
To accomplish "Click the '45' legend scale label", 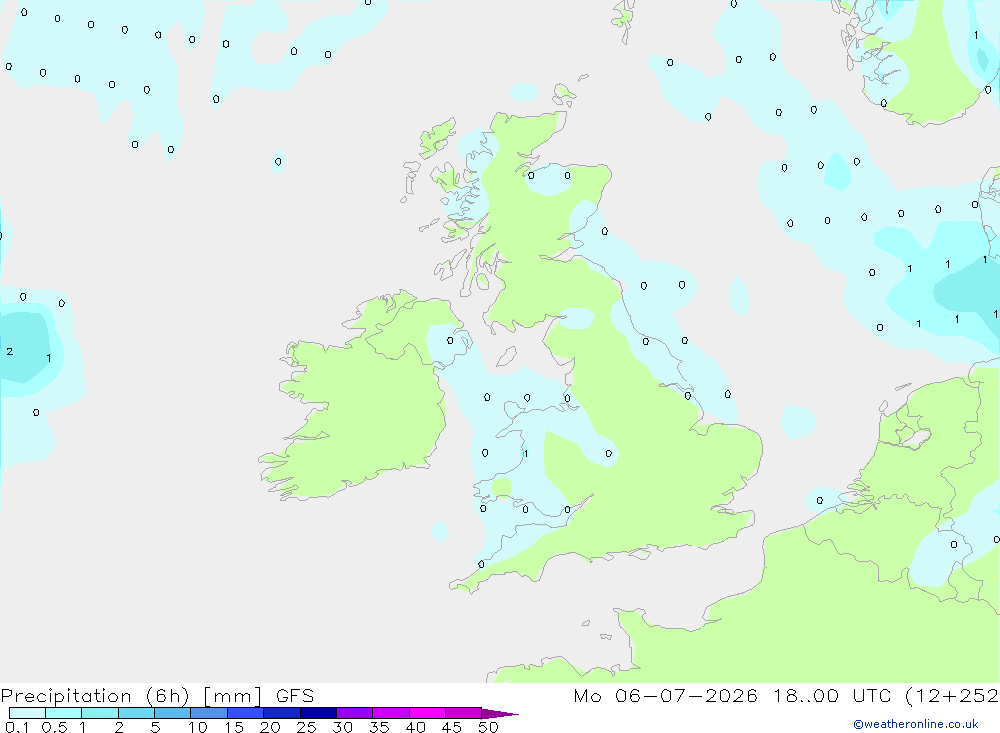I will [452, 727].
